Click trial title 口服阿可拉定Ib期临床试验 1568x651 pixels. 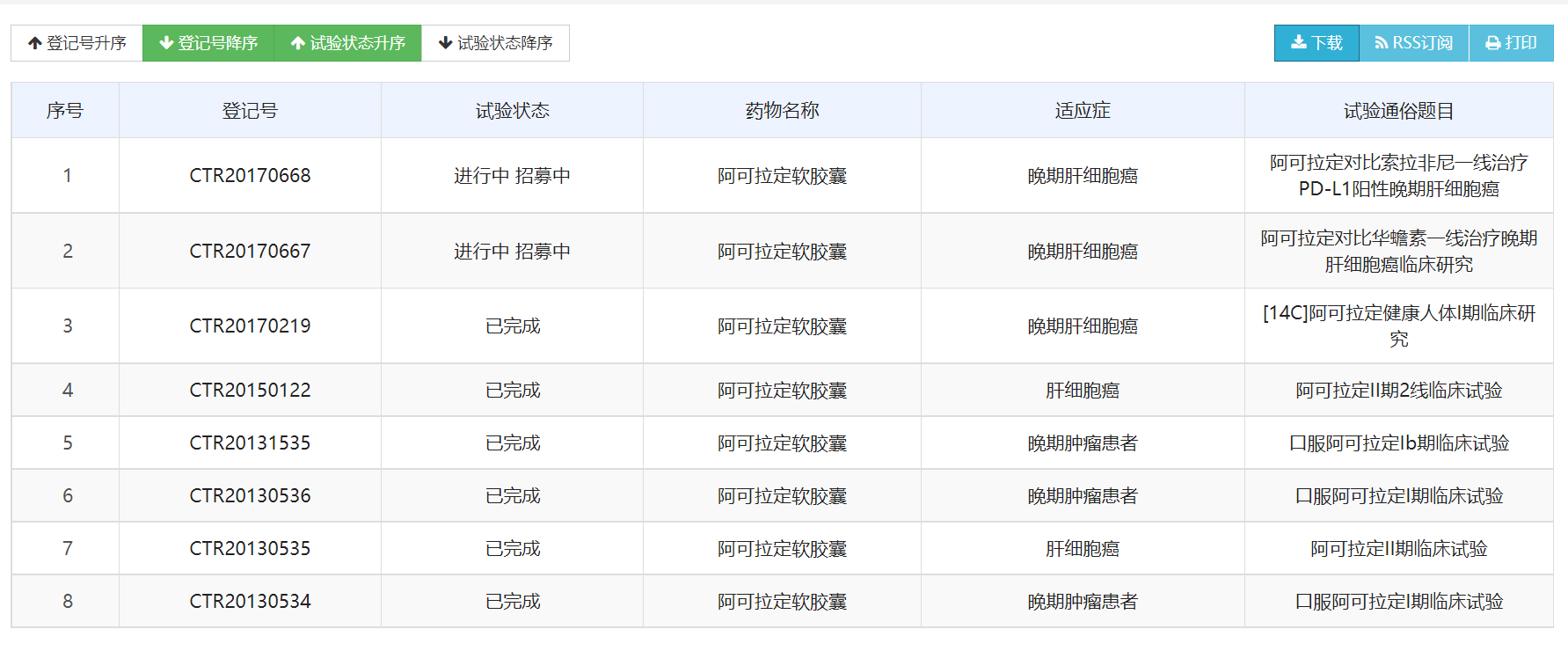point(1398,443)
